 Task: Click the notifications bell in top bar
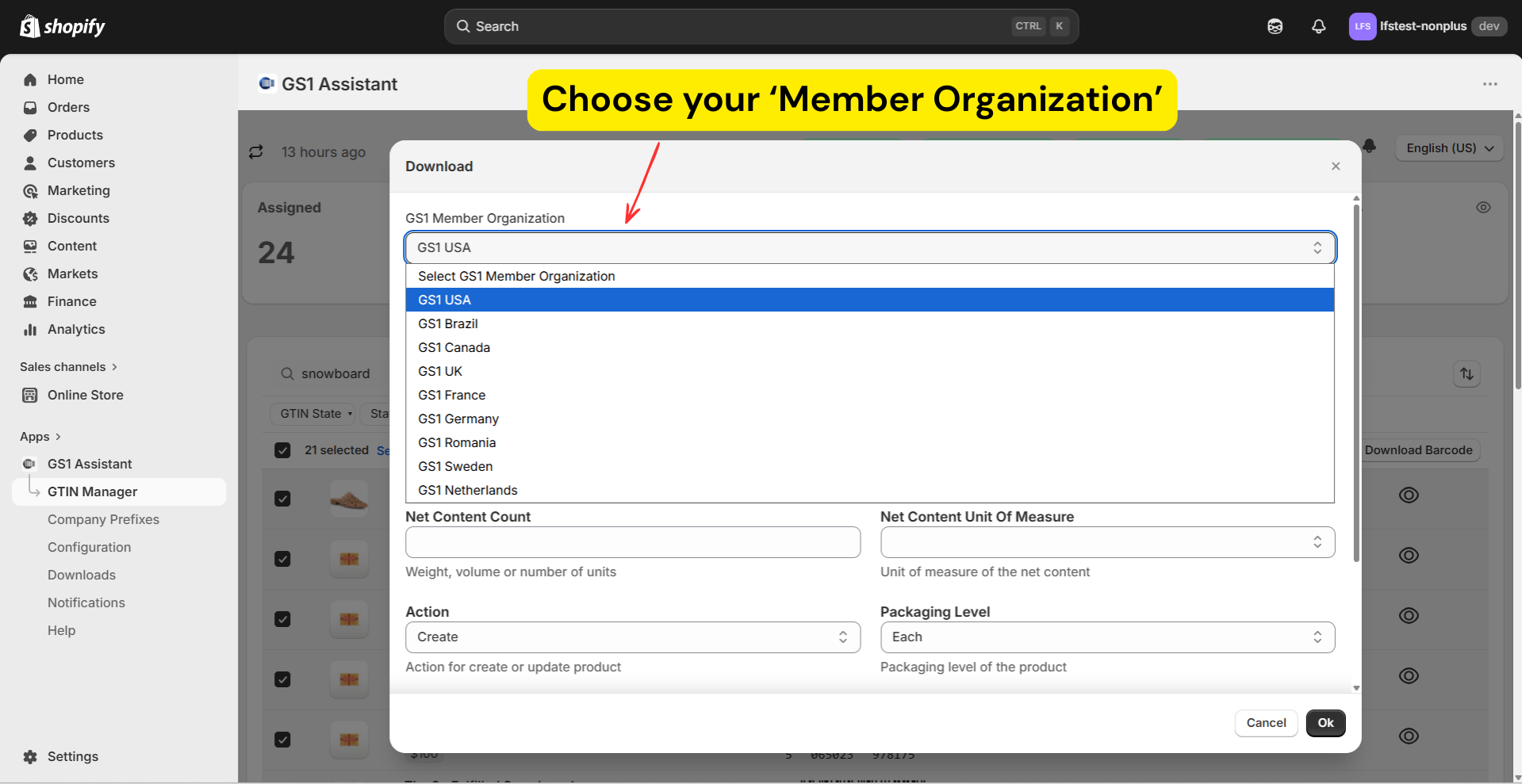tap(1318, 26)
